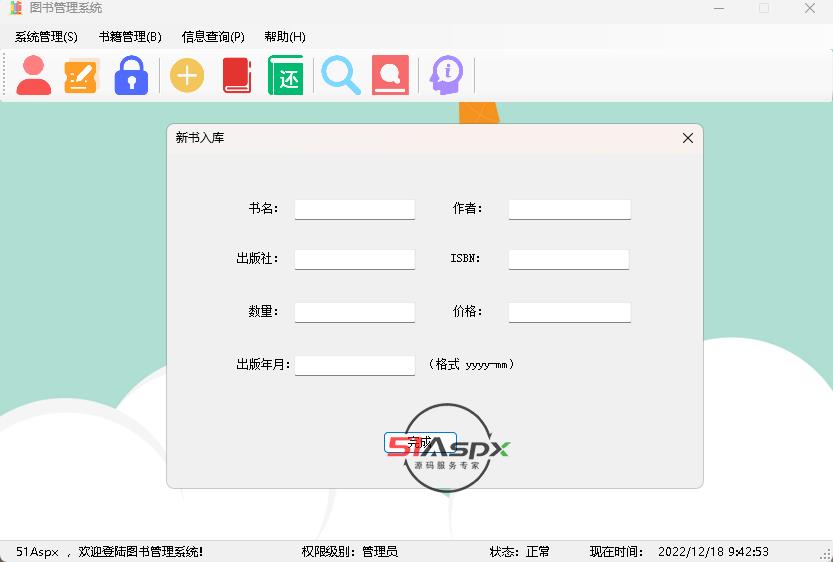Click the 出版社 input field
This screenshot has width=833, height=562.
355,259
